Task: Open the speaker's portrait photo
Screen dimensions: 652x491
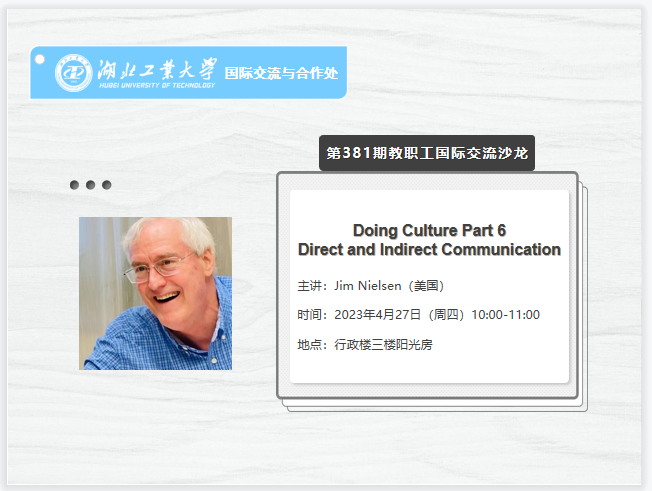Action: coord(155,293)
